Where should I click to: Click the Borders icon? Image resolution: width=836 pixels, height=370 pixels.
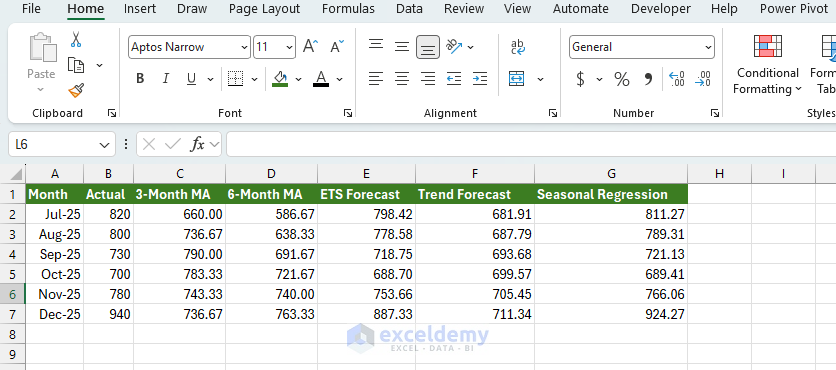(x=236, y=79)
